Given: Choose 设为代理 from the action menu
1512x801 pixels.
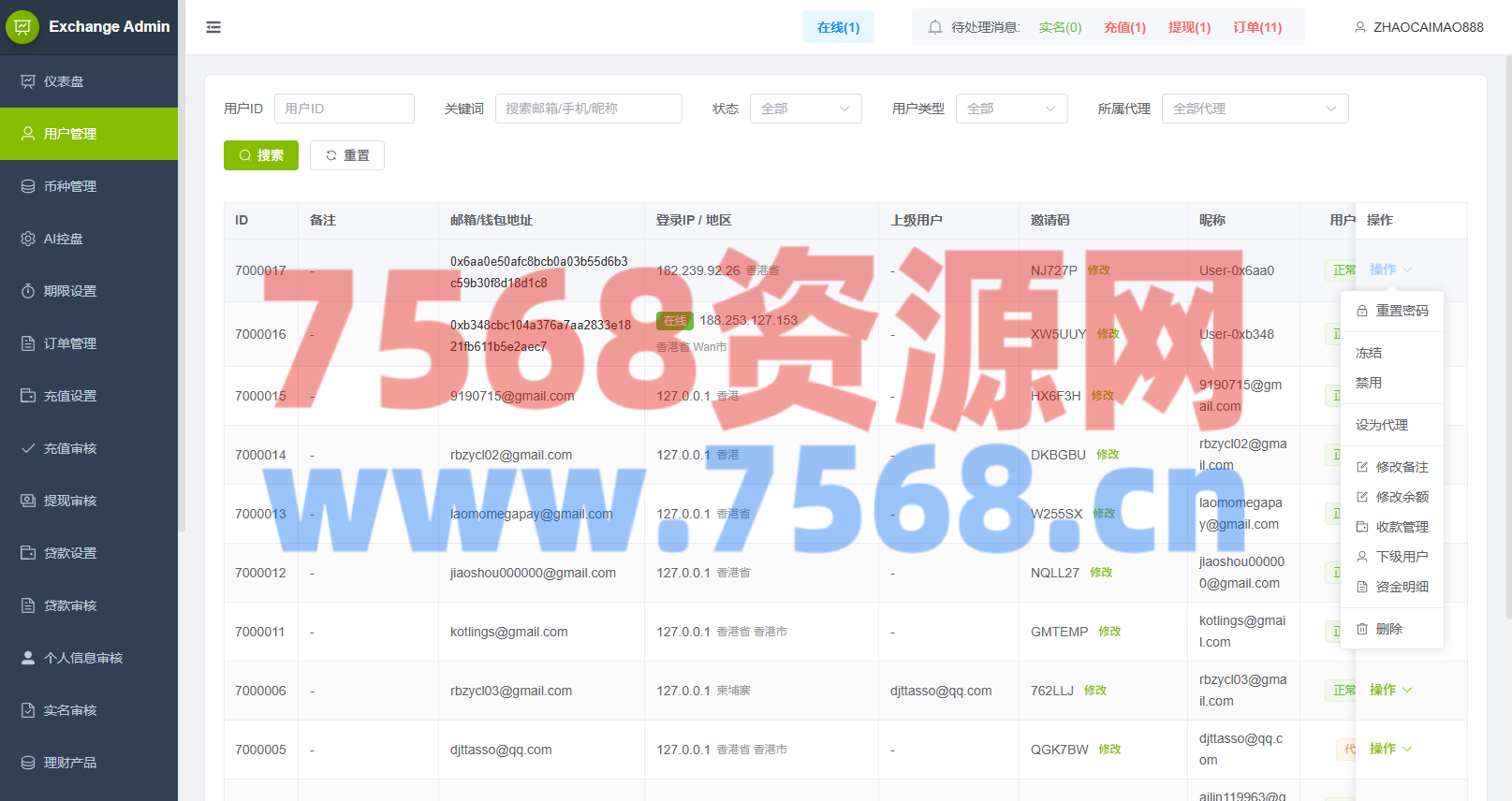Looking at the screenshot, I should pos(1382,425).
